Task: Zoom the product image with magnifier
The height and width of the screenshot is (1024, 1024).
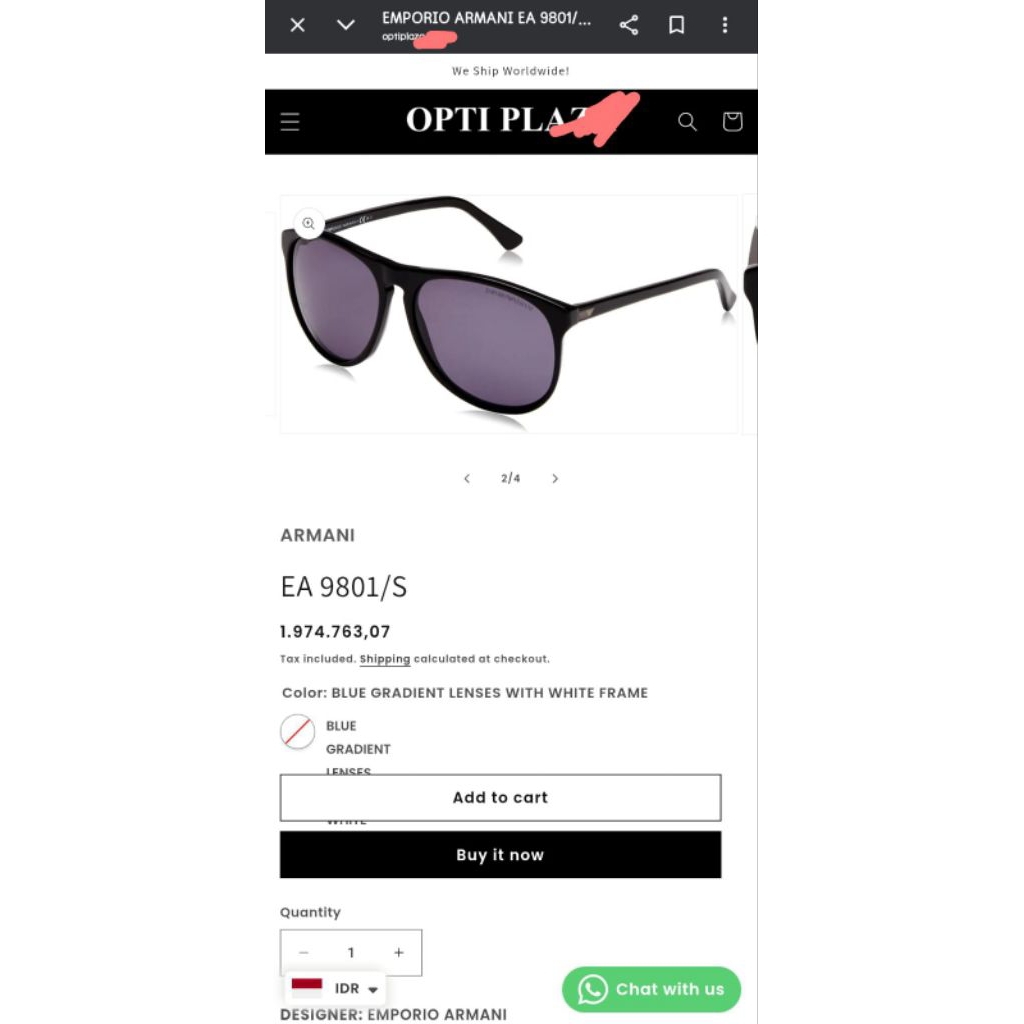Action: [x=309, y=224]
